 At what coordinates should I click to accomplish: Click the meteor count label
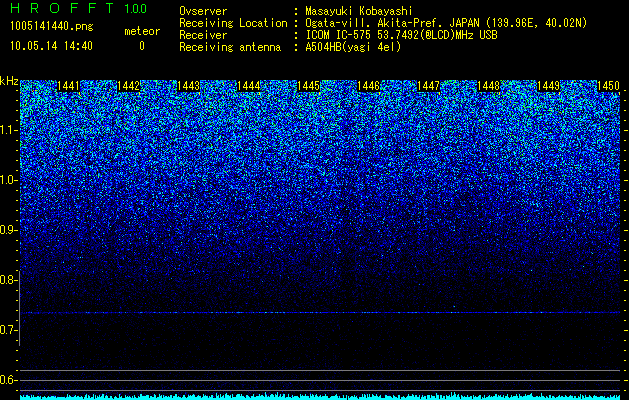coord(142,31)
